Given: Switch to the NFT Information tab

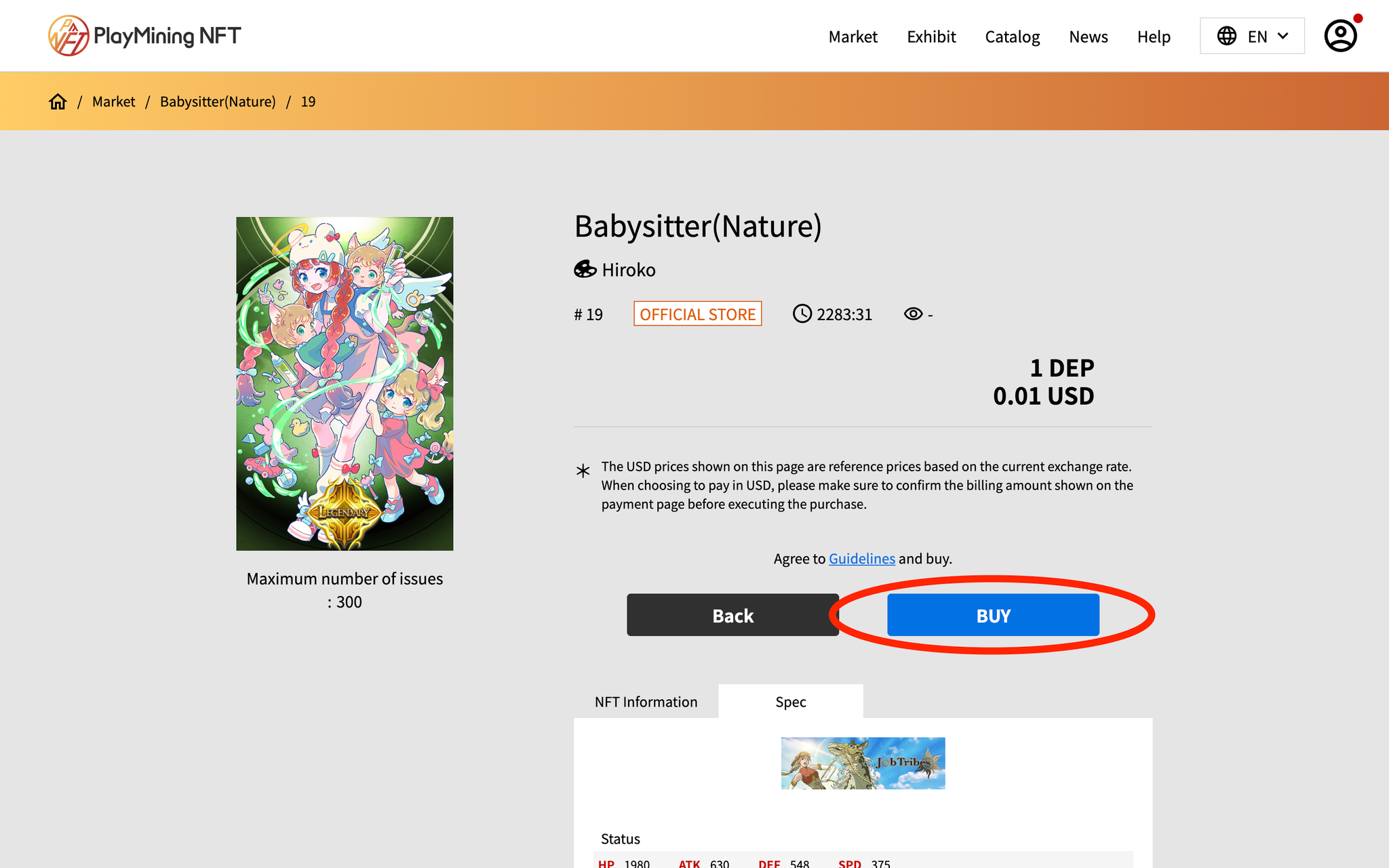Looking at the screenshot, I should point(646,702).
